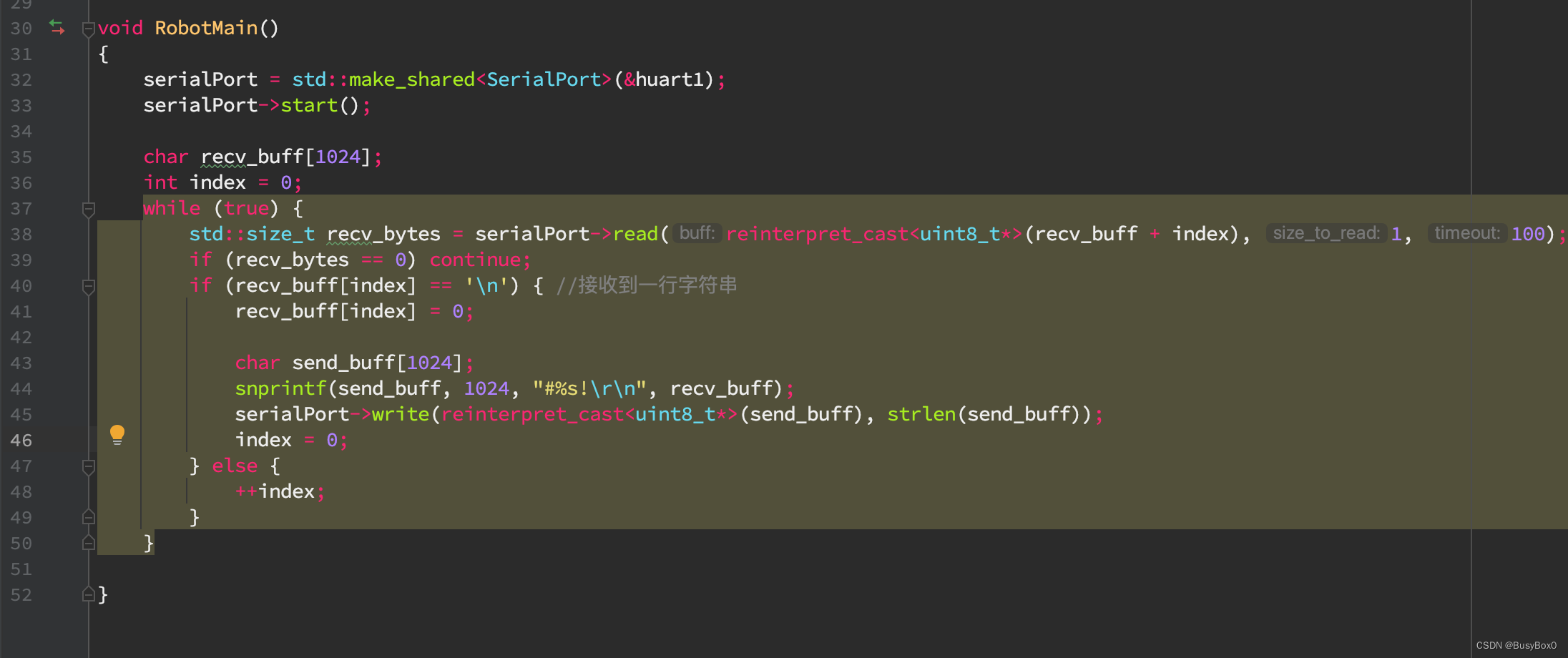1568x658 pixels.
Task: Collapse the else block fold on line 47
Action: pos(88,467)
